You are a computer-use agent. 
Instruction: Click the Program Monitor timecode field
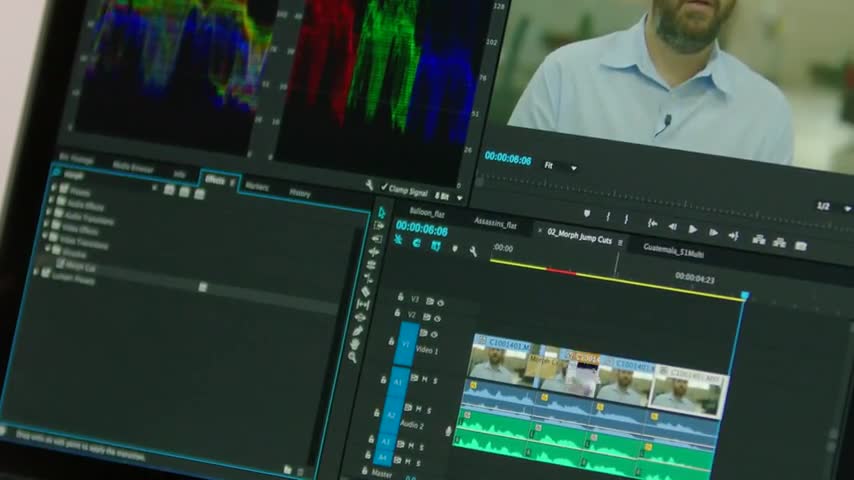point(508,159)
